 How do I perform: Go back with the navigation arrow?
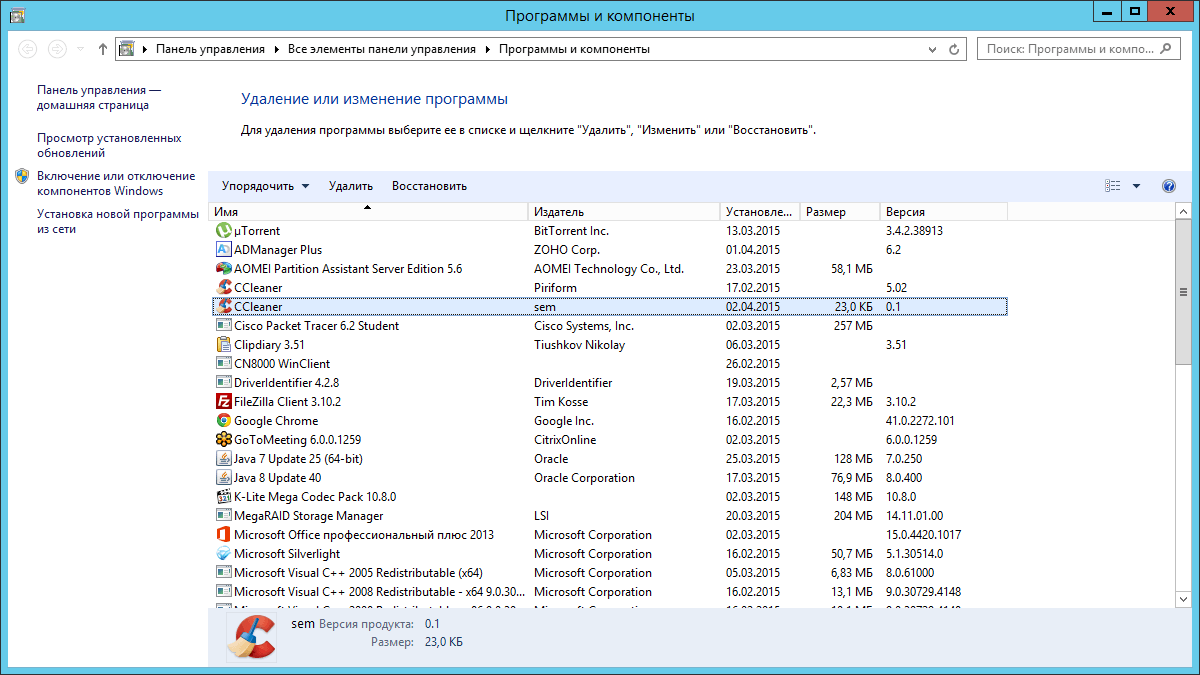coord(27,48)
